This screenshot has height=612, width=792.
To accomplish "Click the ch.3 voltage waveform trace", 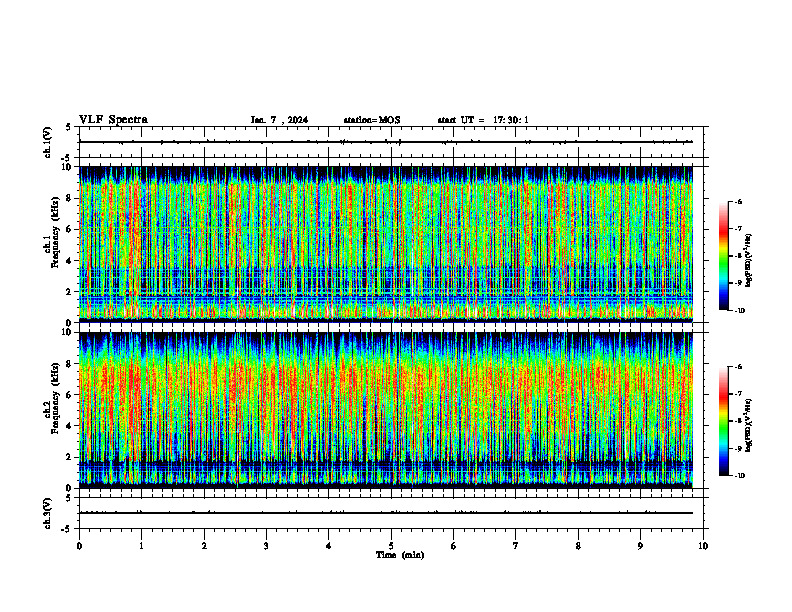I will (386, 513).
